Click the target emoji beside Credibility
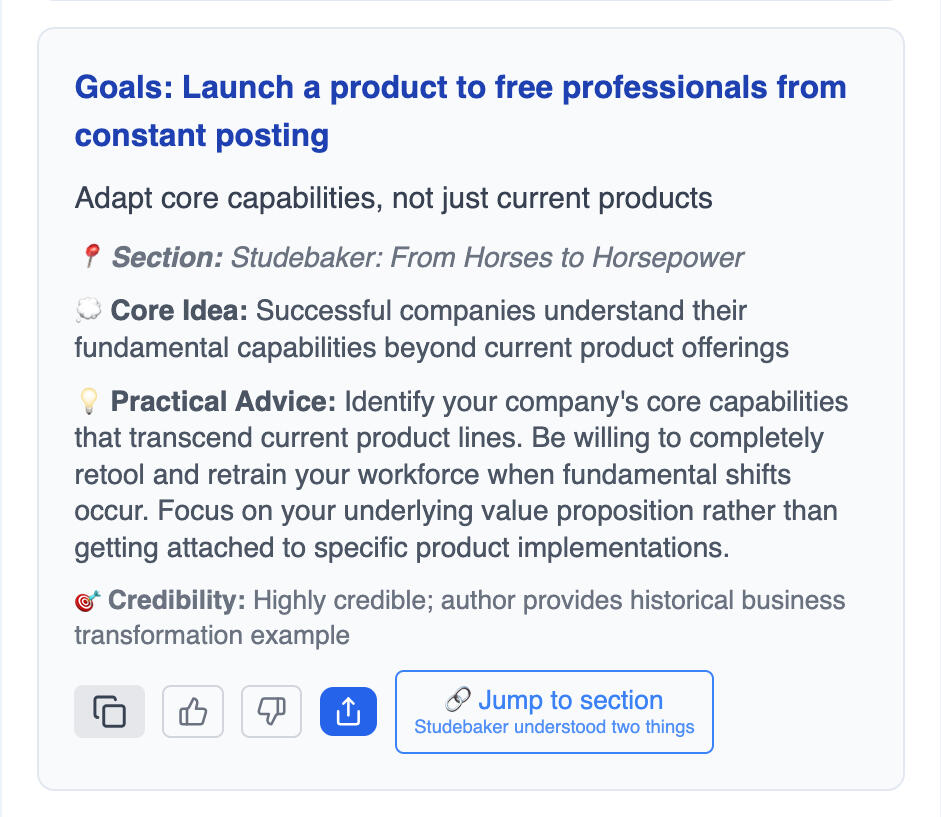 (x=87, y=601)
